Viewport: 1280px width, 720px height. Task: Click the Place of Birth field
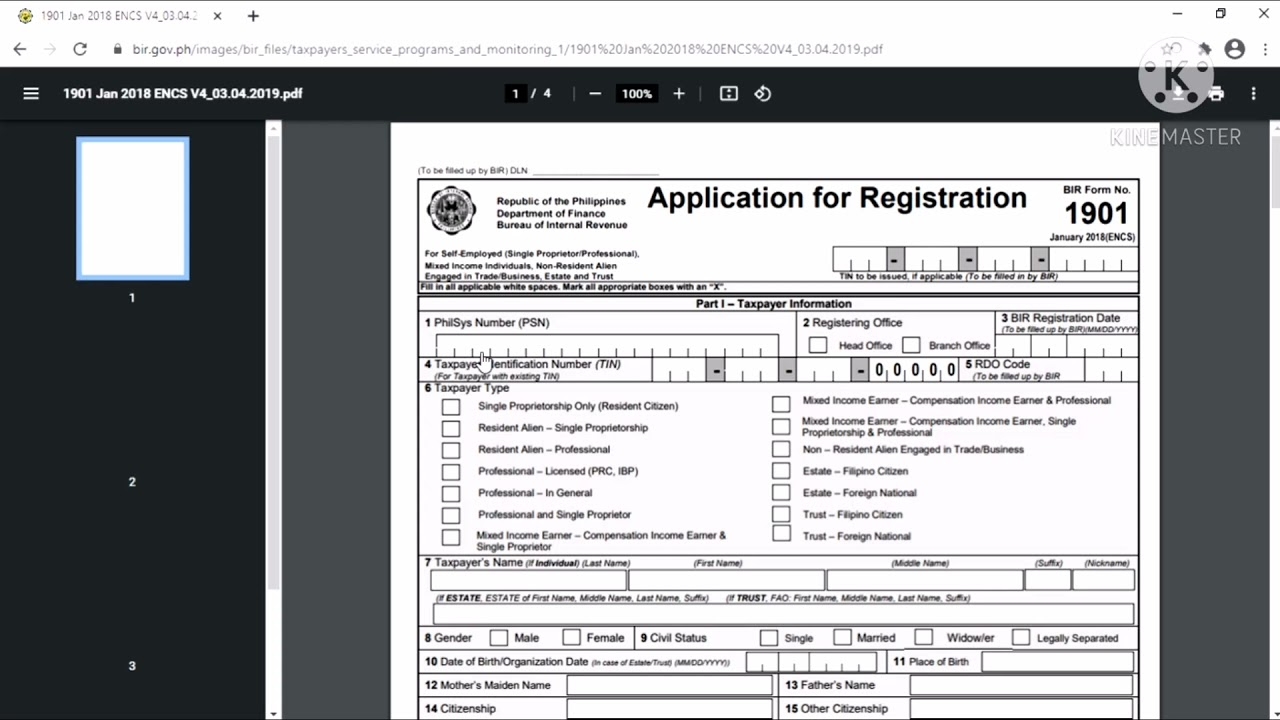click(1058, 662)
